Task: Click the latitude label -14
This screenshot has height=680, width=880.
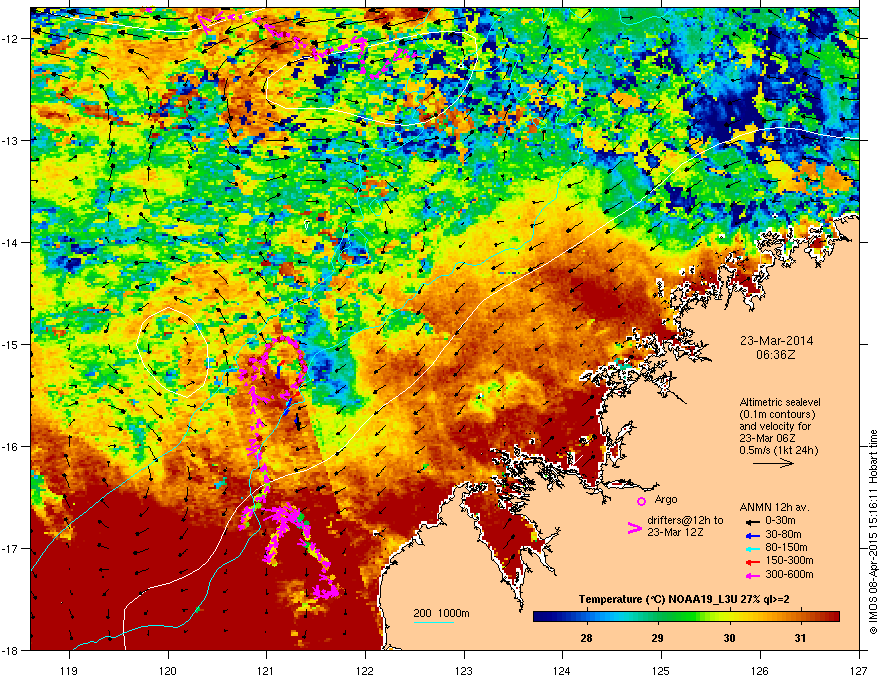Action: coord(10,242)
